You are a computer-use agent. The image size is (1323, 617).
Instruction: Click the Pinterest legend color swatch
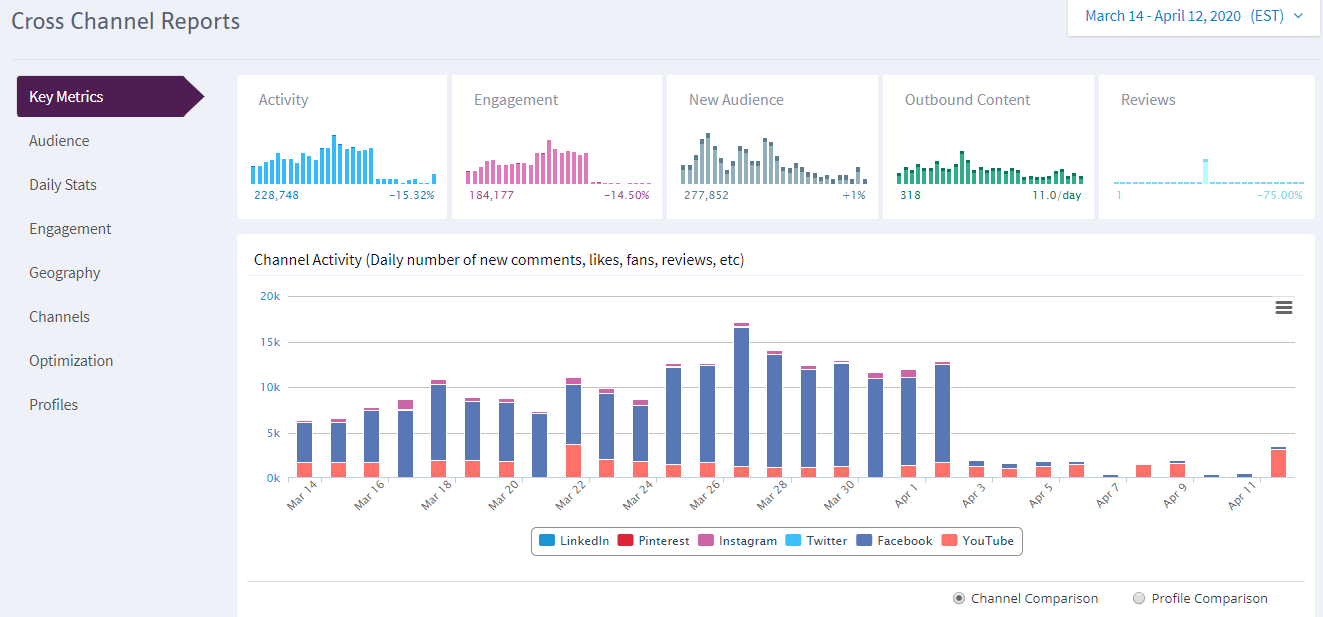pyautogui.click(x=625, y=541)
